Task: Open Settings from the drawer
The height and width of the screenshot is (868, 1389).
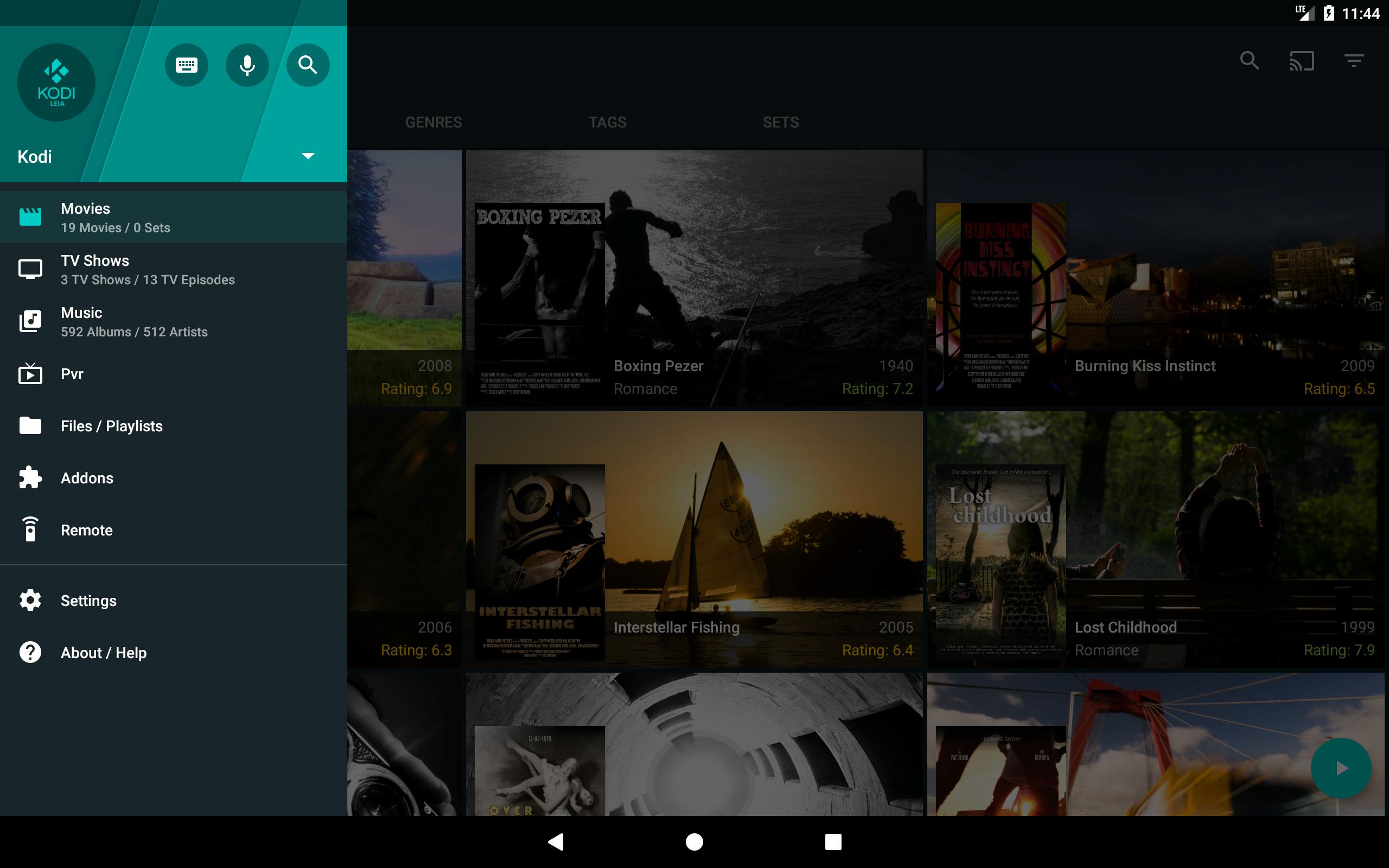Action: pyautogui.click(x=173, y=601)
